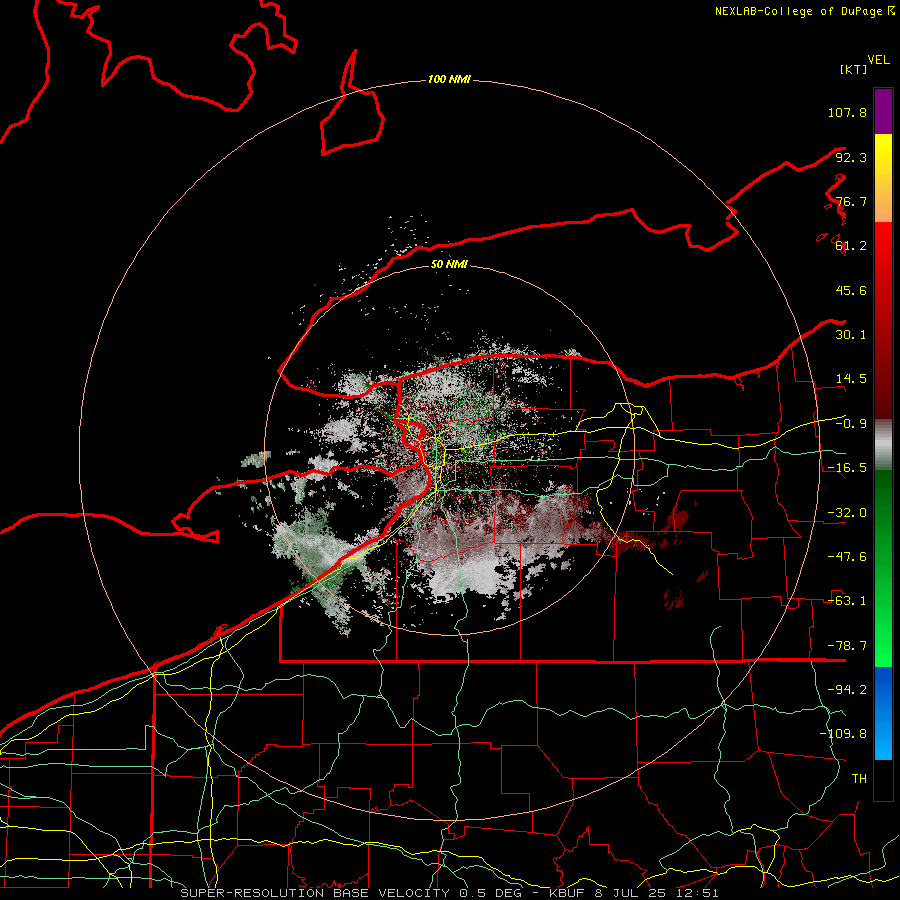This screenshot has height=900, width=900.
Task: Click the -109.8 velocity scale value
Action: click(x=843, y=734)
